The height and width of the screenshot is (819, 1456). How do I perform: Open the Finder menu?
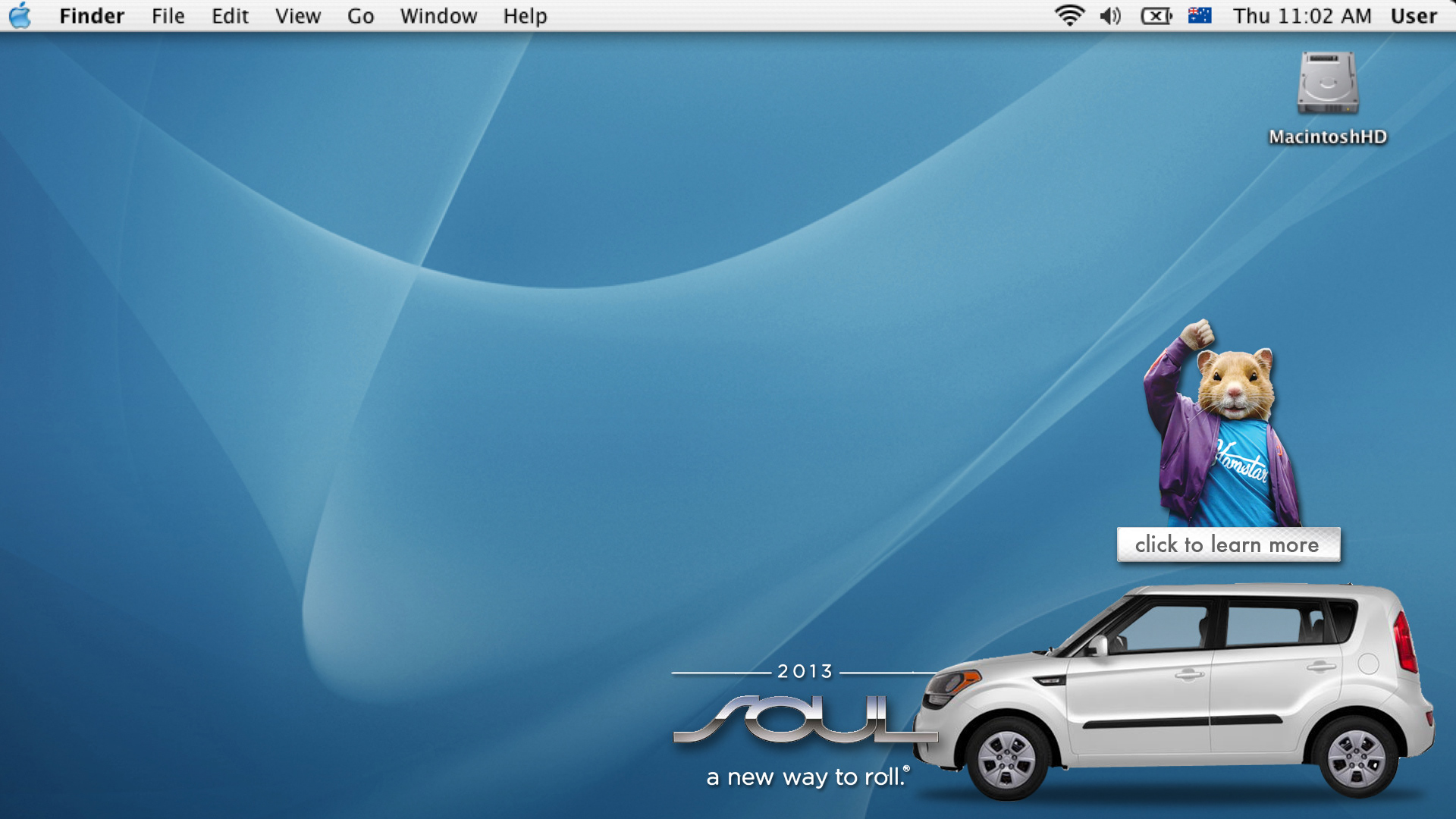pos(92,16)
